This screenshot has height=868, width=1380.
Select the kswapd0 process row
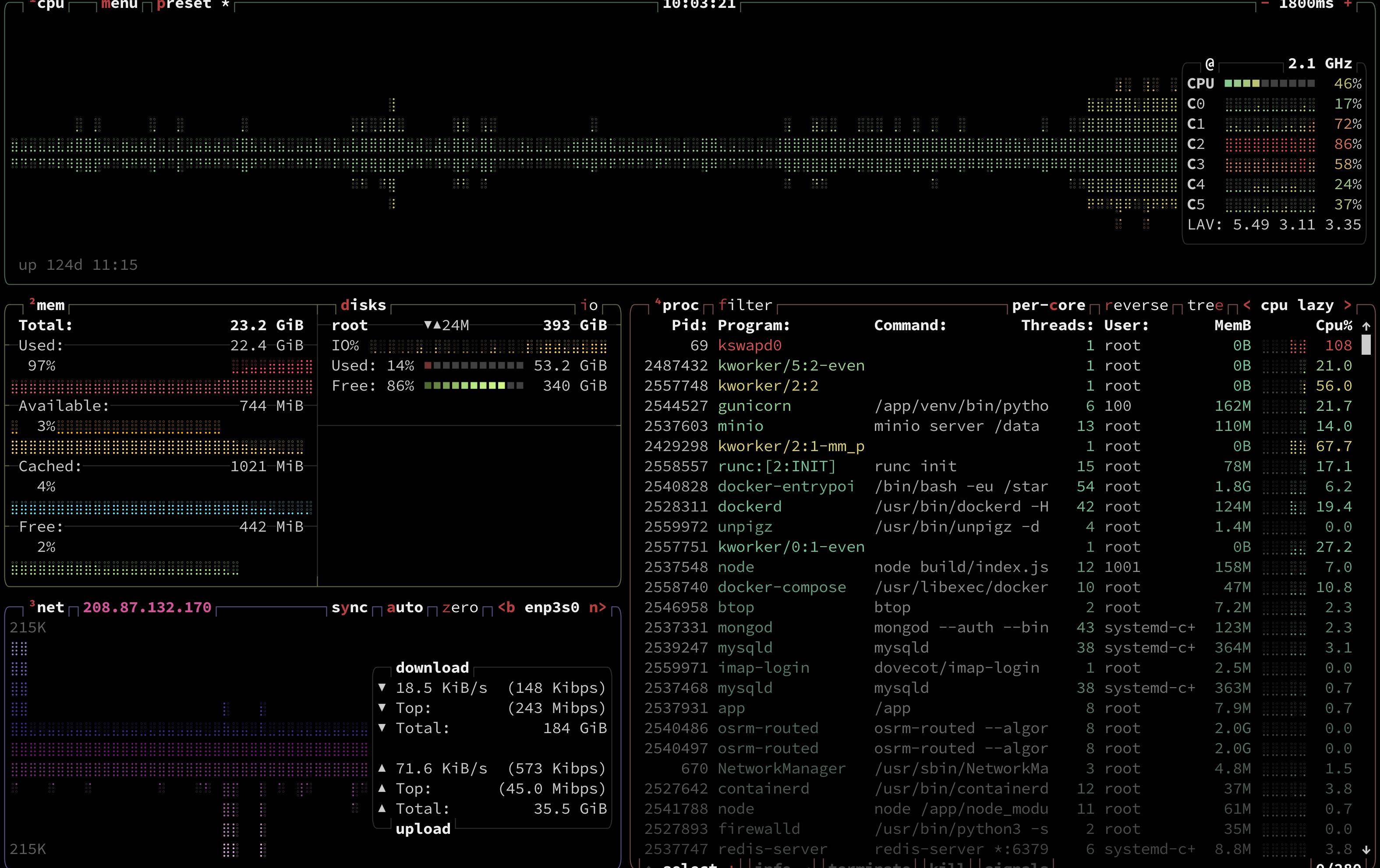coord(998,346)
